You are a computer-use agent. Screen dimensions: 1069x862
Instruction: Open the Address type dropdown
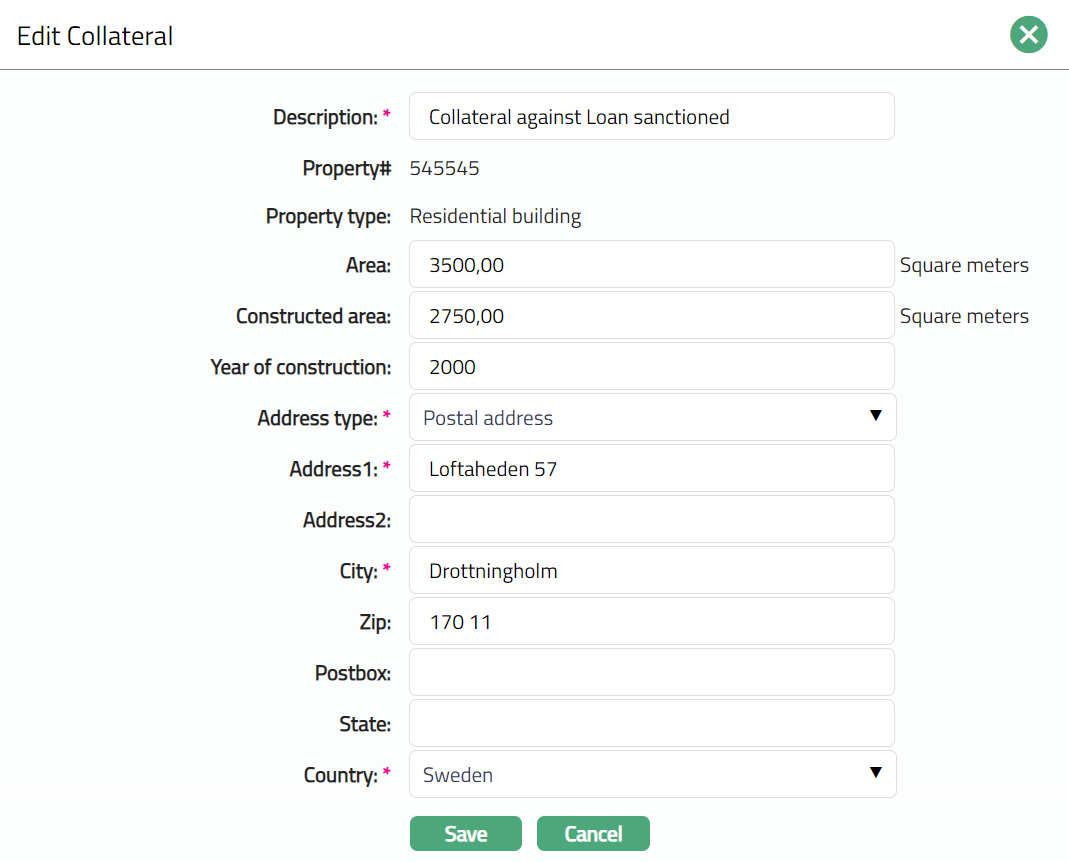point(652,418)
